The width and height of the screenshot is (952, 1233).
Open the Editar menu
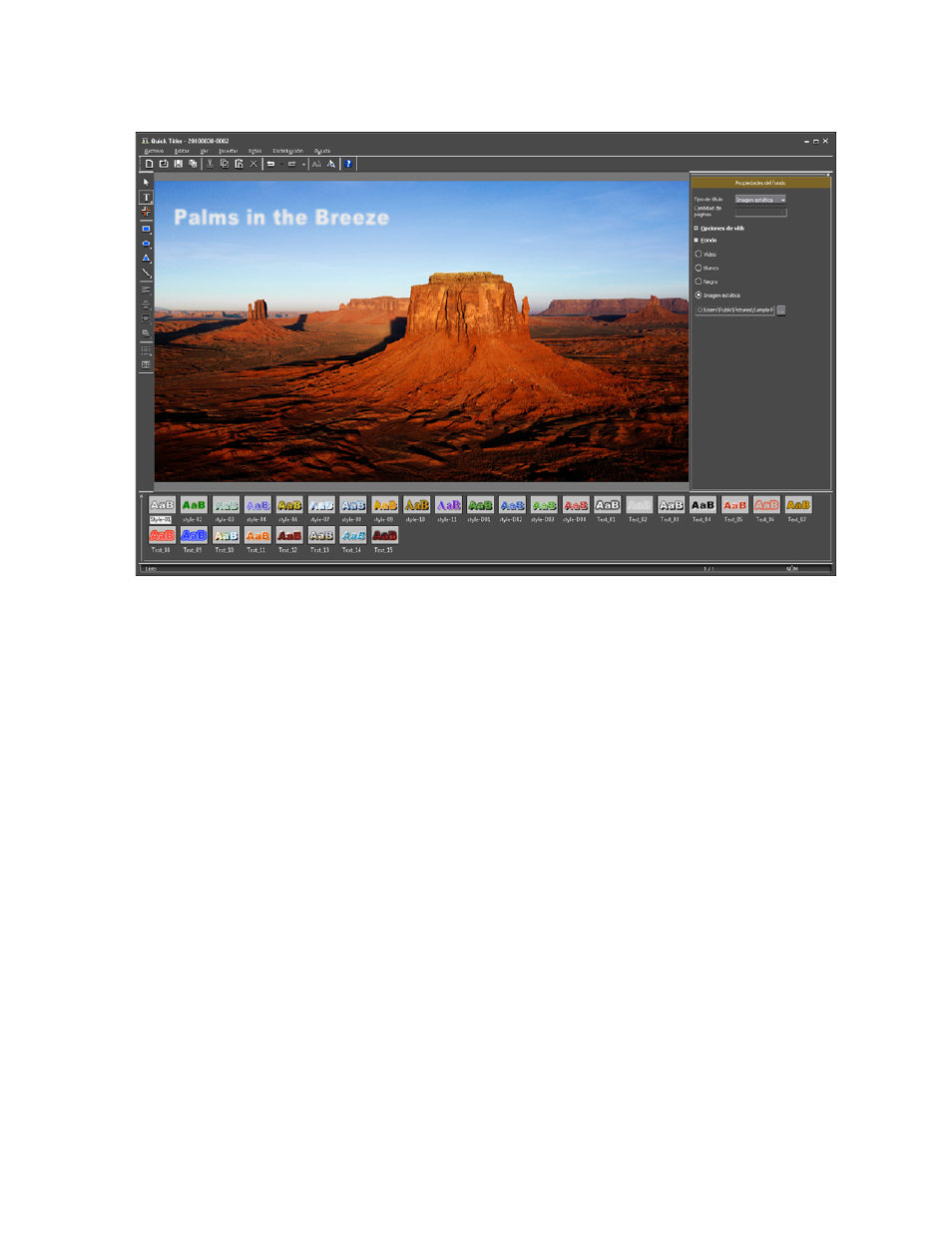pyautogui.click(x=182, y=151)
